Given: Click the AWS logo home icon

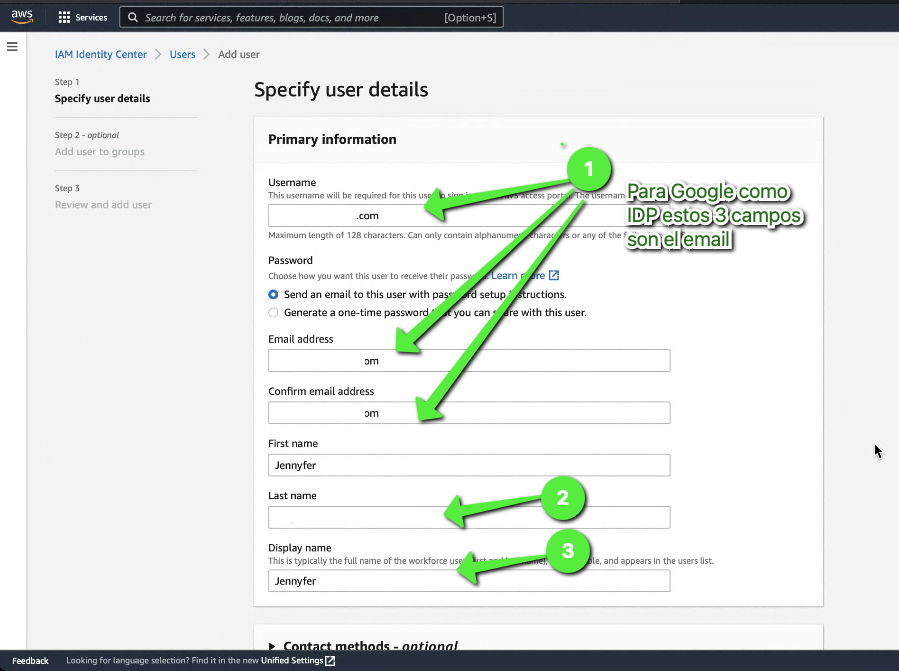Looking at the screenshot, I should [x=22, y=17].
